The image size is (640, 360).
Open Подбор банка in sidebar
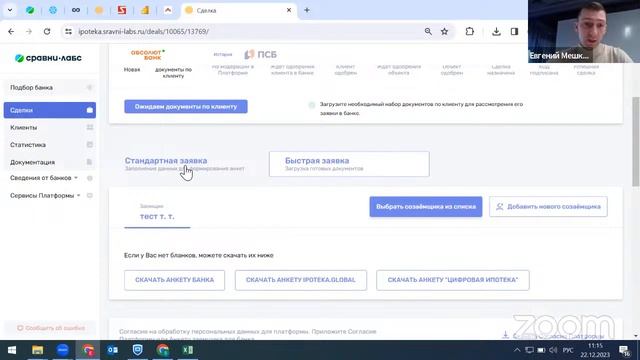coord(50,87)
